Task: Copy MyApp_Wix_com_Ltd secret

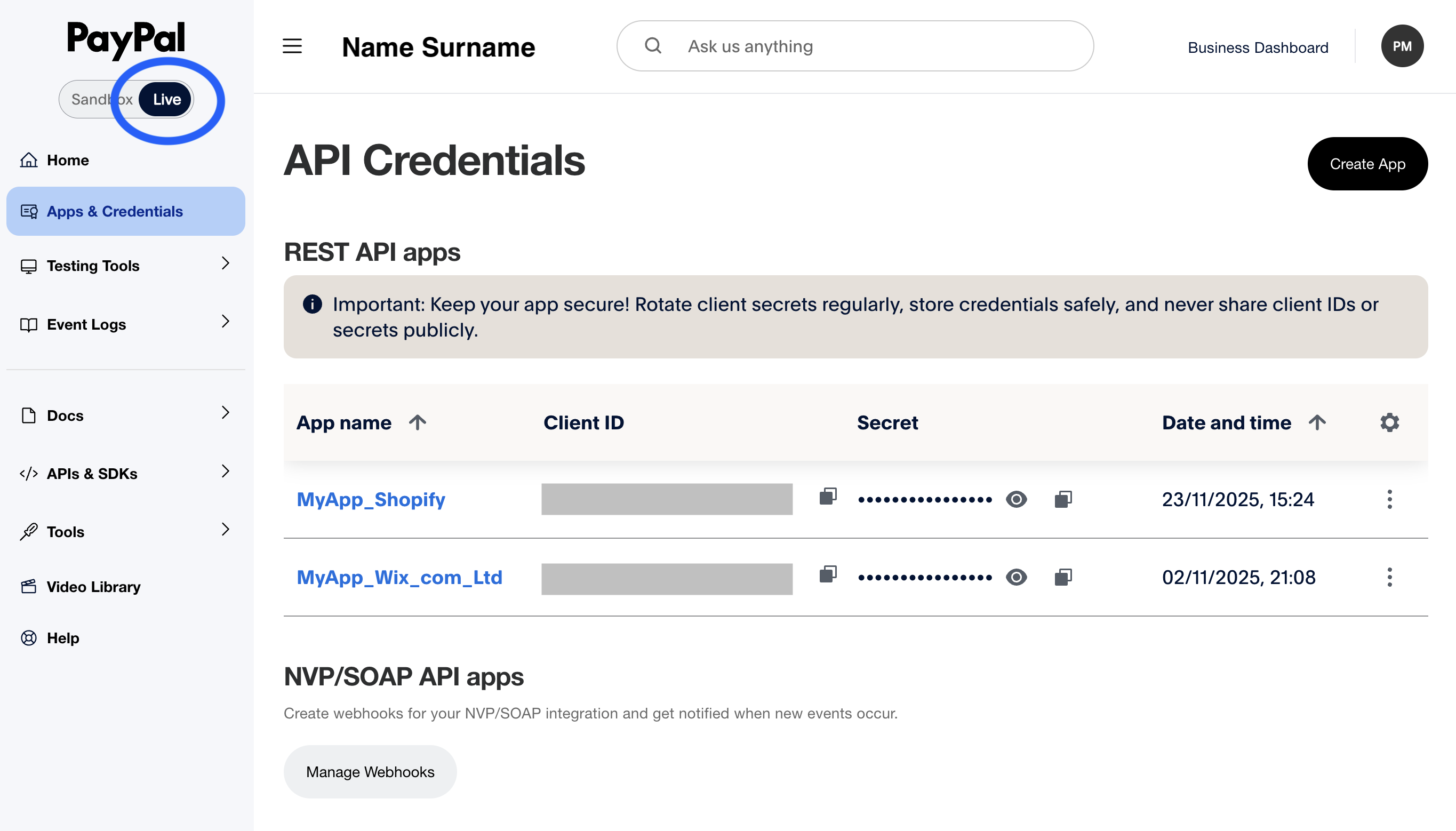Action: [x=1063, y=577]
